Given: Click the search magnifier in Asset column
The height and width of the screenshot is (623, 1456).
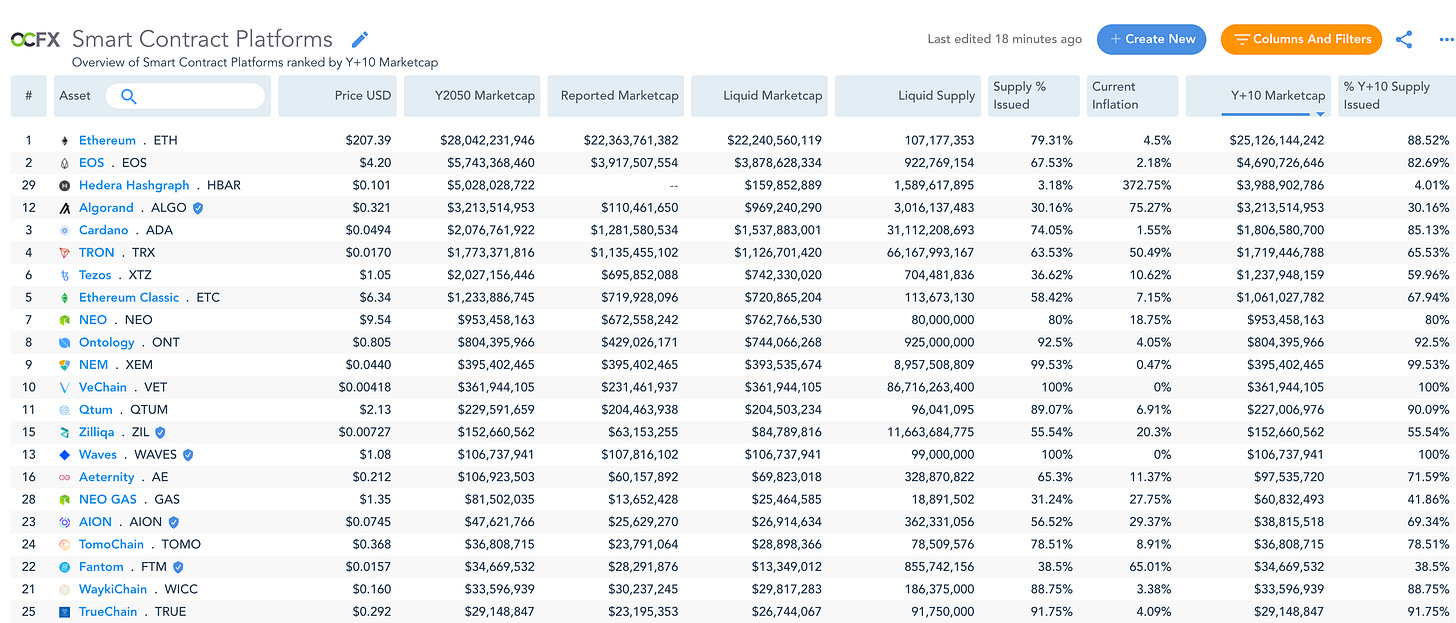Looking at the screenshot, I should tap(128, 96).
